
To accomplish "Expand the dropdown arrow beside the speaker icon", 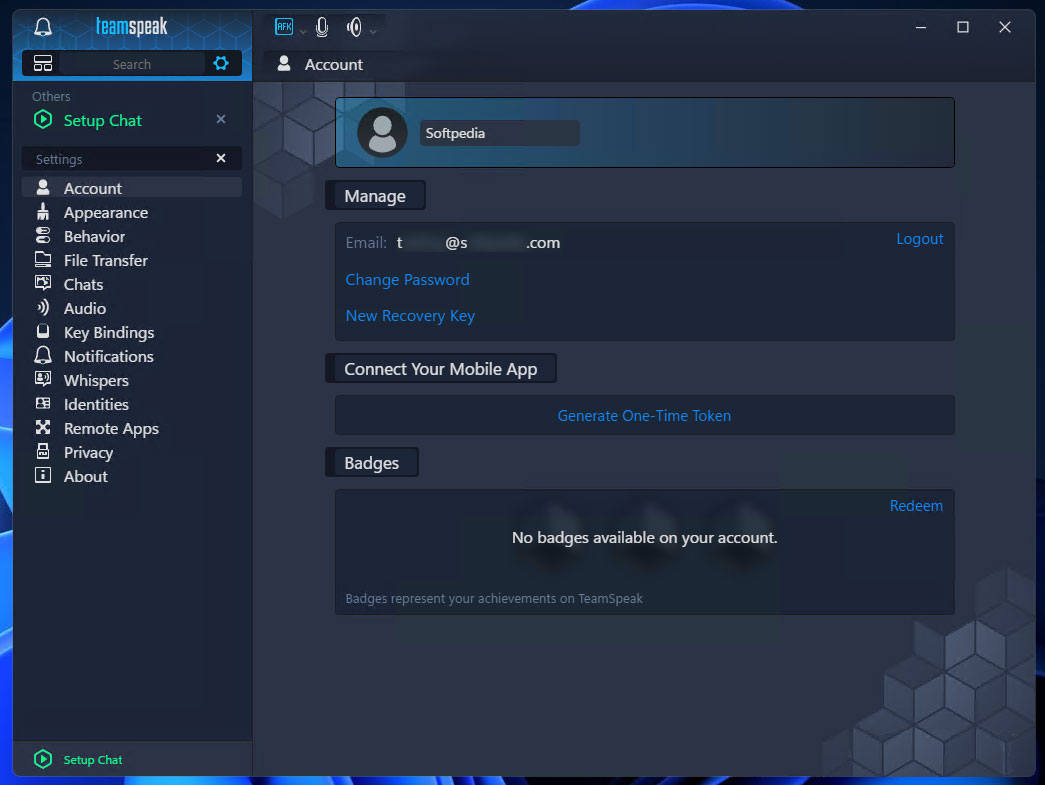I will coord(373,31).
